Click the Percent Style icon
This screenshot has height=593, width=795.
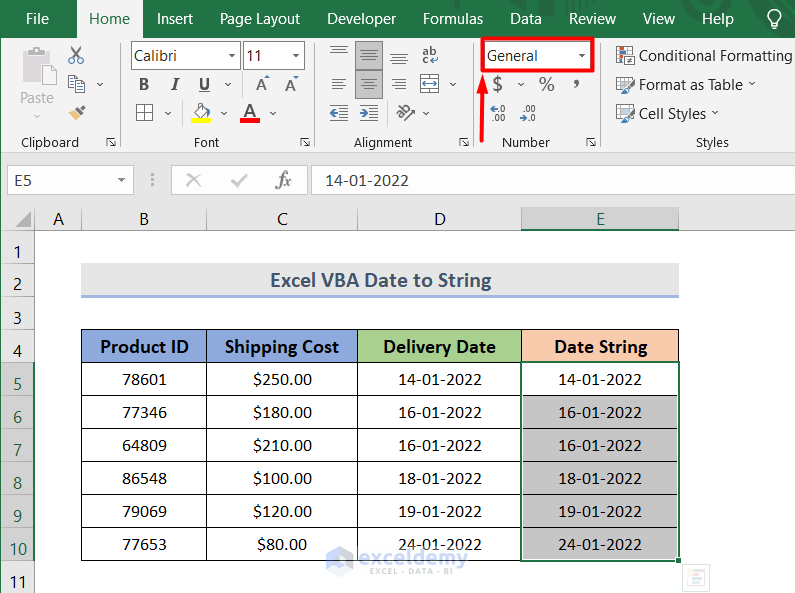[546, 85]
